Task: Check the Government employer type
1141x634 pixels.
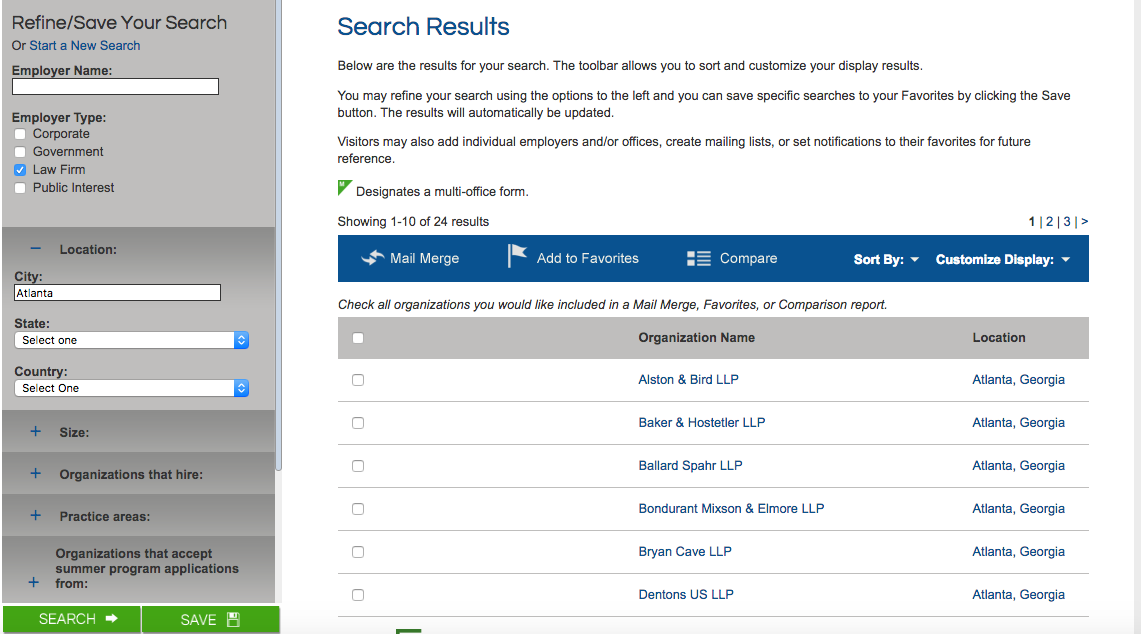Action: coord(20,152)
